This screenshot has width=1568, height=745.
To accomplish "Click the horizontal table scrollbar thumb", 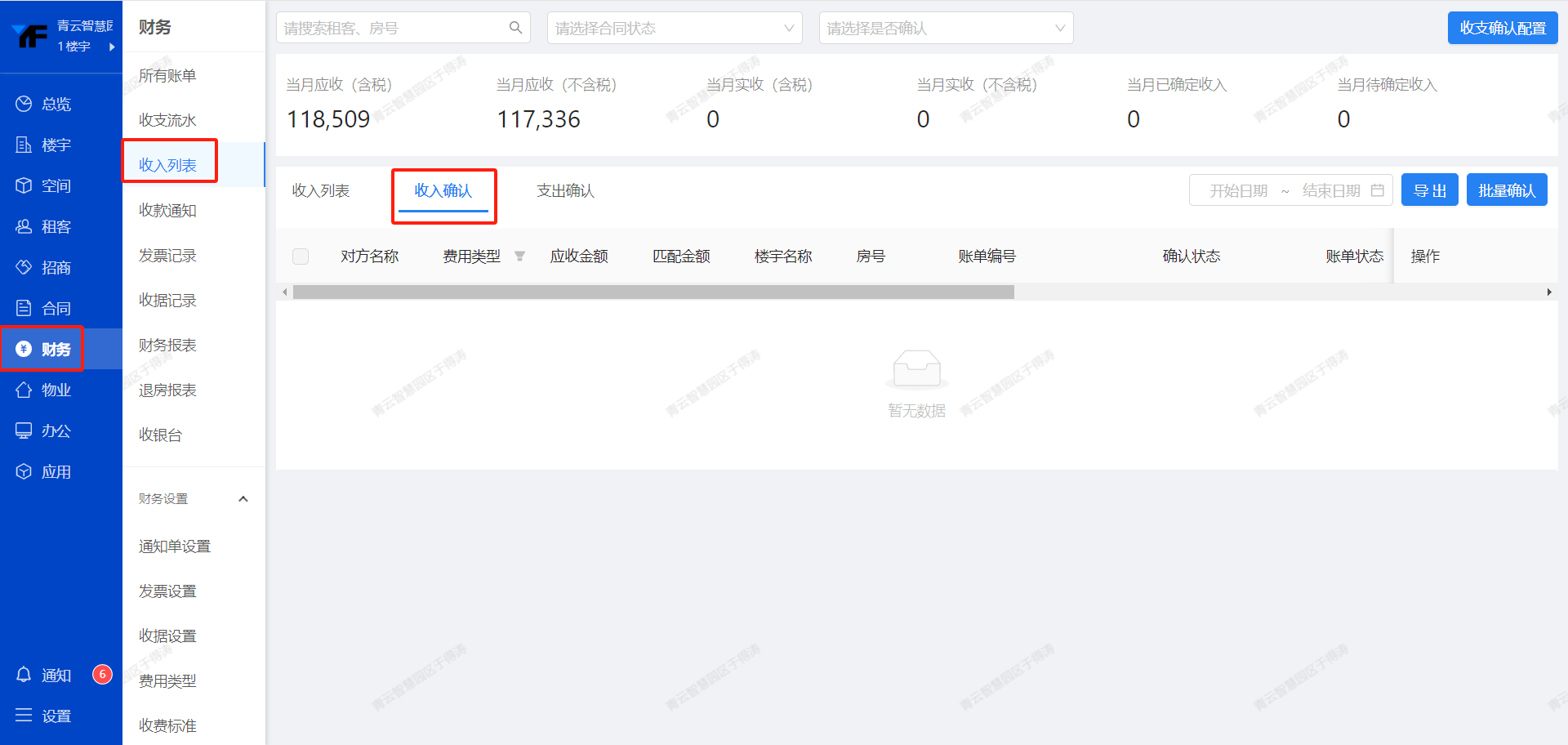I will pos(653,292).
